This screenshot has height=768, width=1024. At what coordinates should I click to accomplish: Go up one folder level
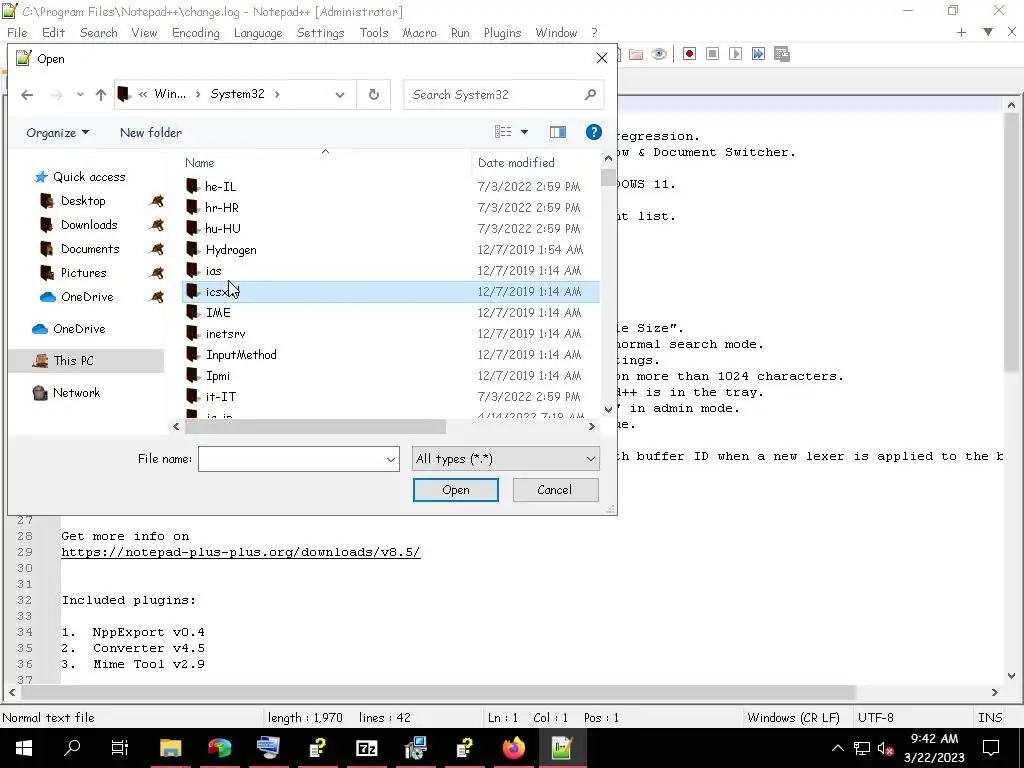101,95
